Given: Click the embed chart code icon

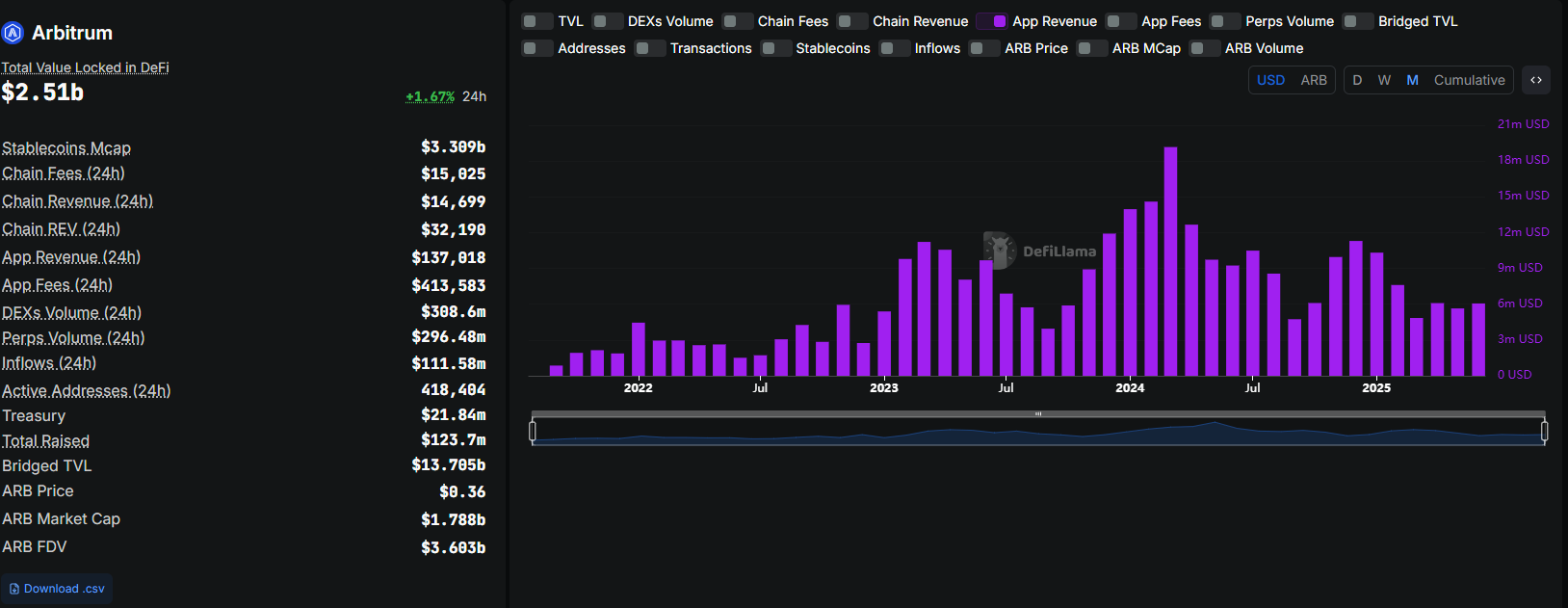Looking at the screenshot, I should [x=1536, y=80].
